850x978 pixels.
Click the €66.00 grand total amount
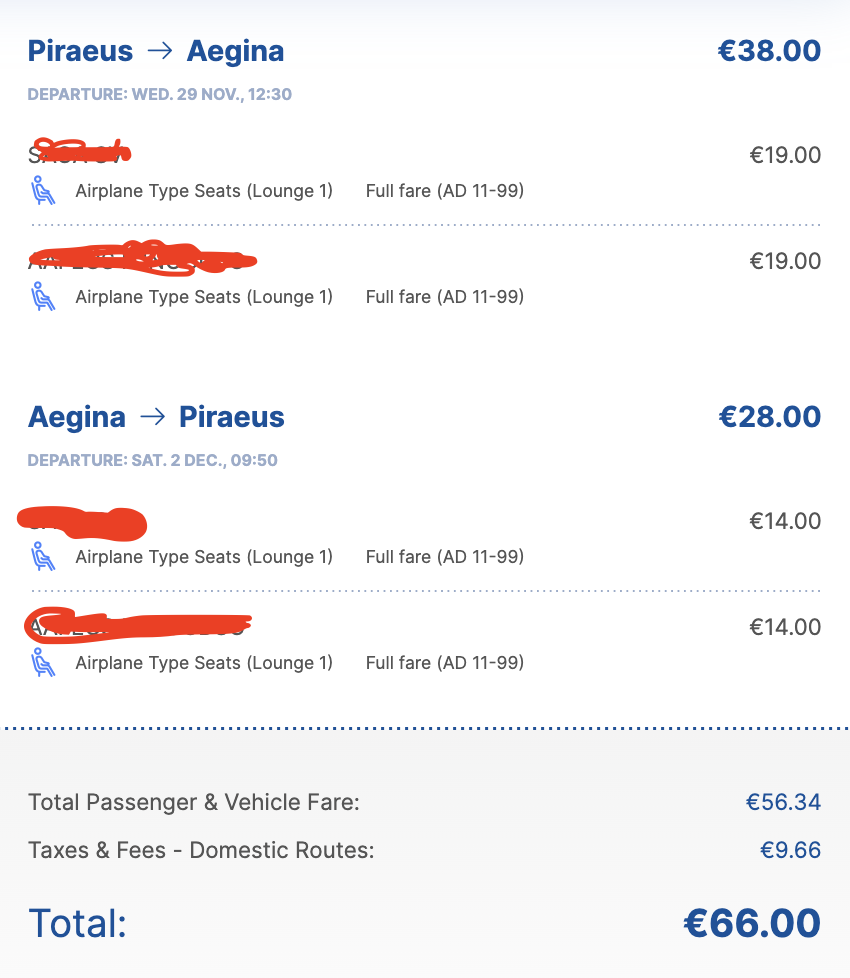pyautogui.click(x=752, y=923)
